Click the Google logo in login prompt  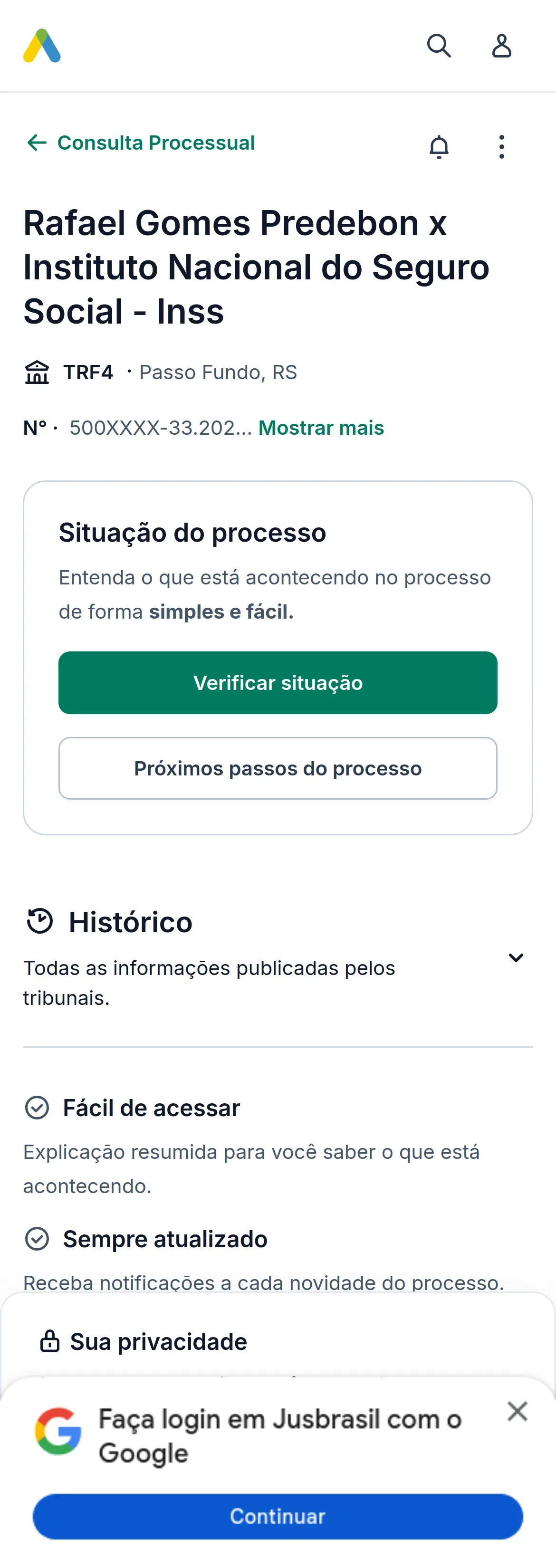point(58,1430)
